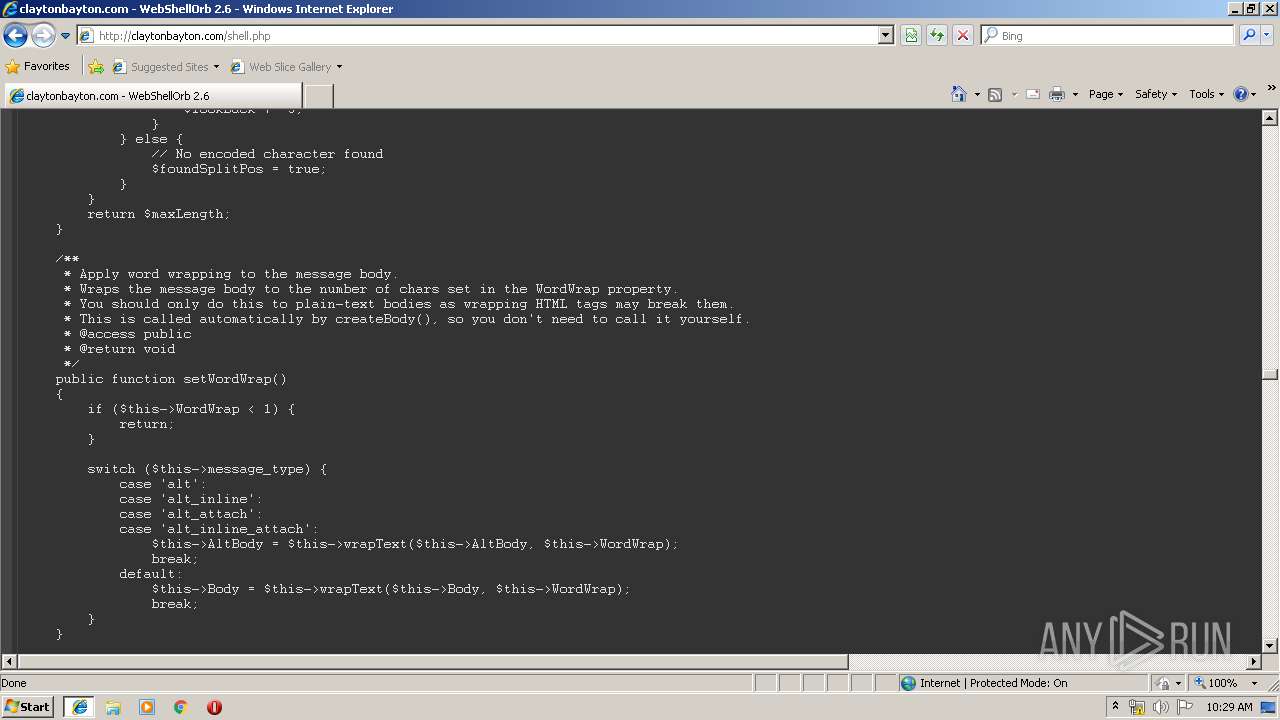Refresh the page with the Refresh icon
The height and width of the screenshot is (720, 1280).
pos(937,36)
